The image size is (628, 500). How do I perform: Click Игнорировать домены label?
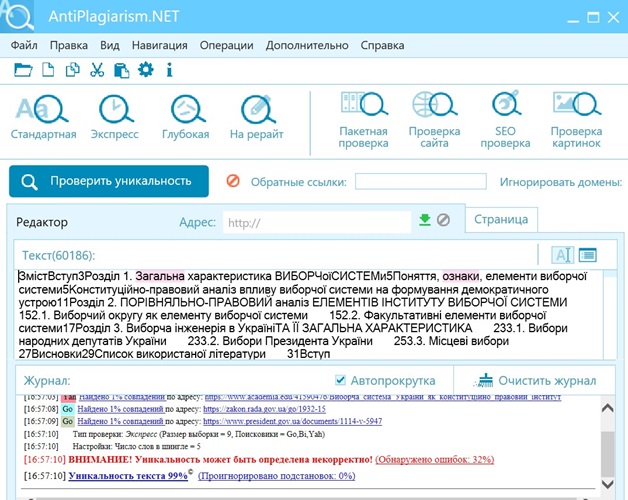[x=561, y=182]
